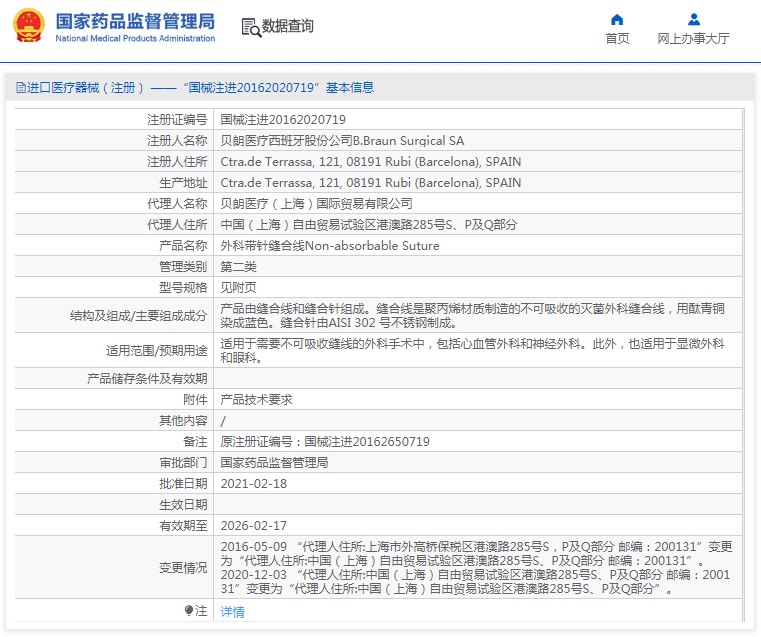Image resolution: width=761 pixels, height=637 pixels.
Task: Click the national emblem logo
Action: coord(28,26)
